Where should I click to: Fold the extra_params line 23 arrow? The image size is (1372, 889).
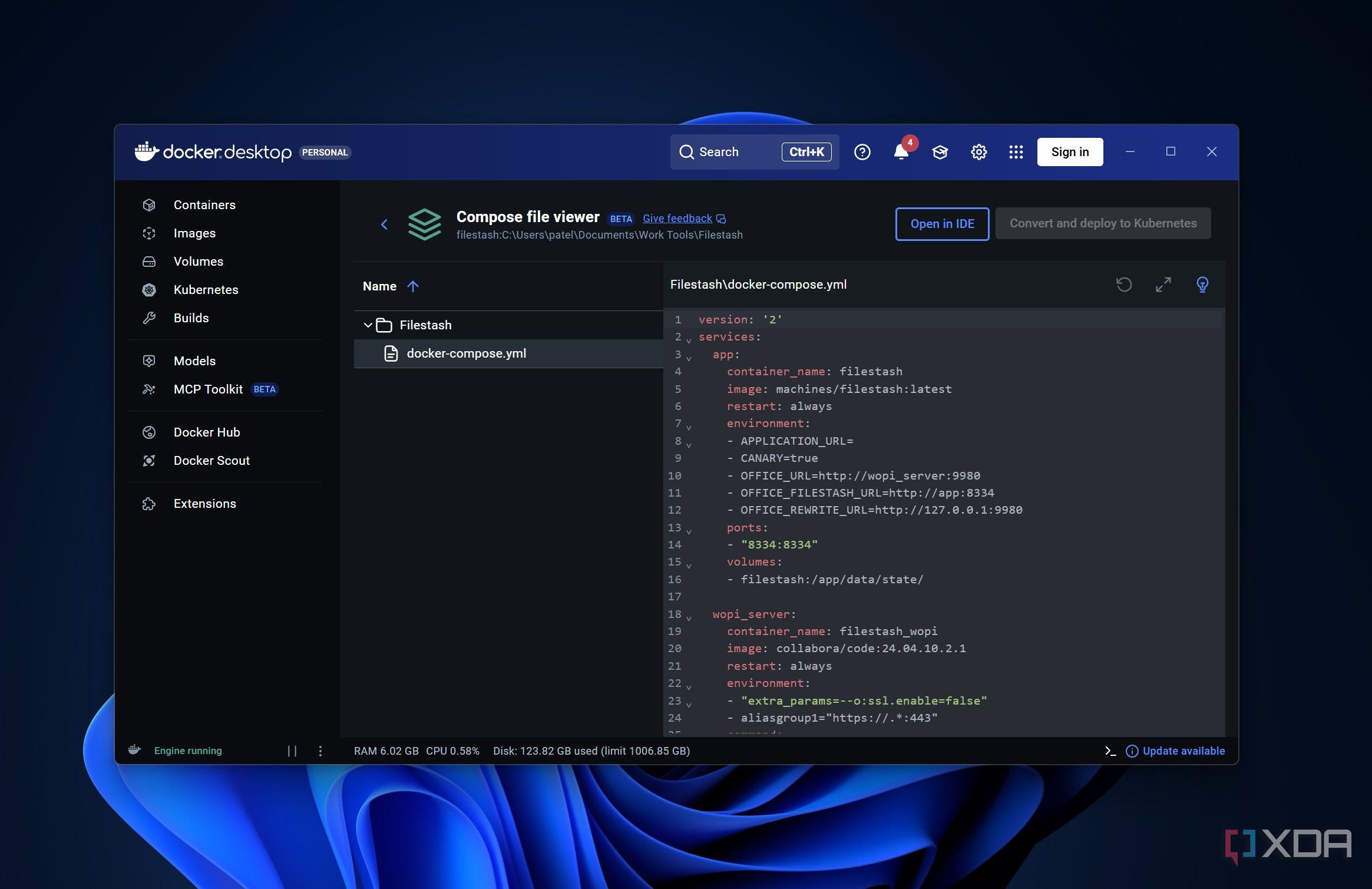pyautogui.click(x=689, y=705)
